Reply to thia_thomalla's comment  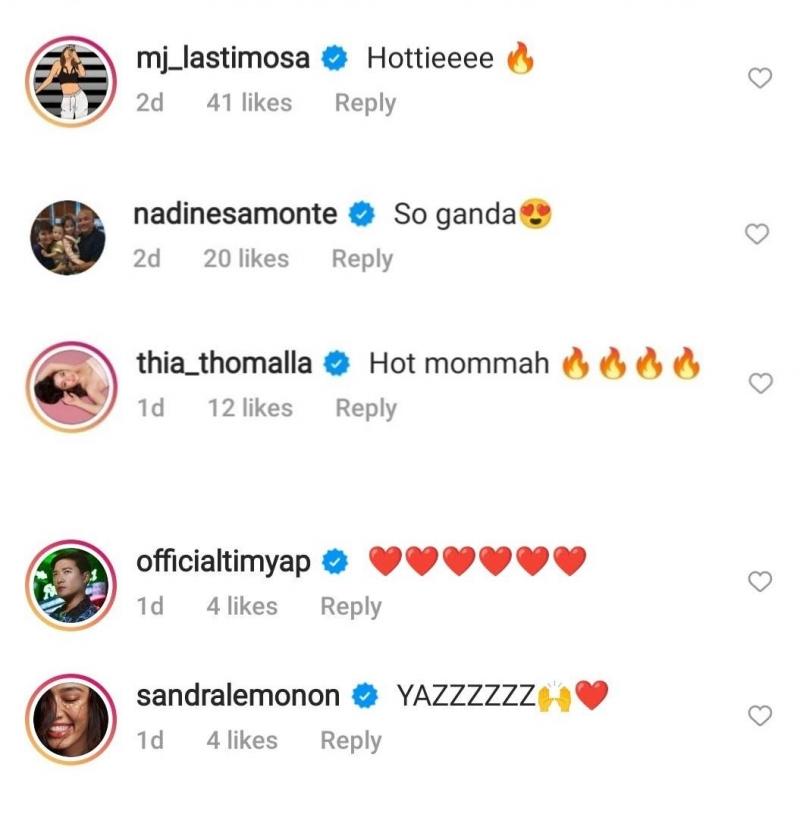366,408
